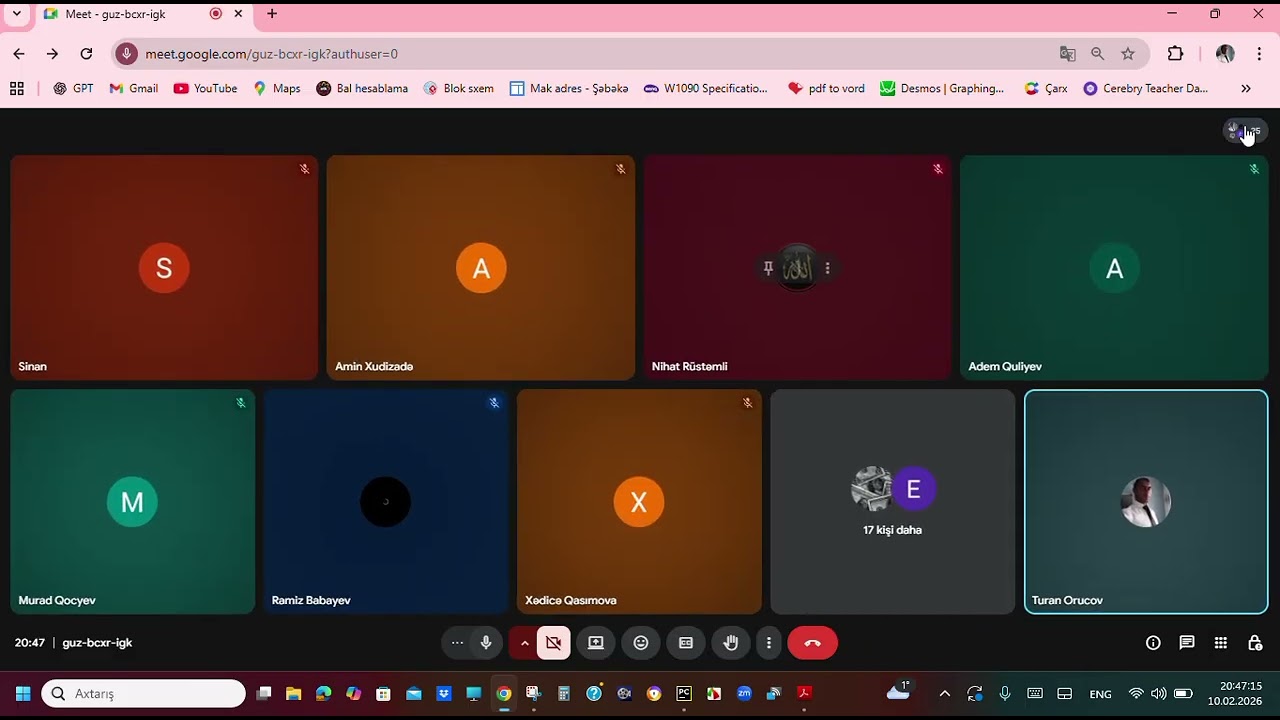Screen dimensions: 1280x720
Task: Open meeting details info icon
Action: tap(1153, 643)
